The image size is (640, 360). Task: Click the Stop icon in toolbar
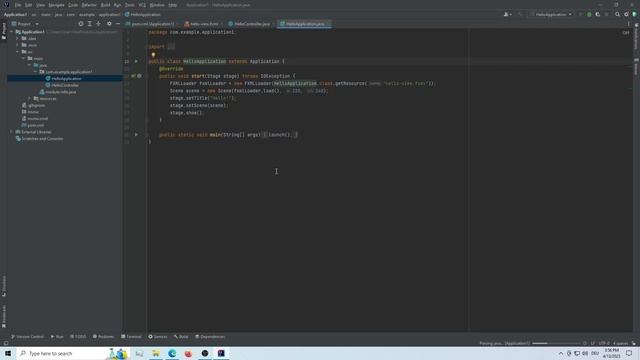tap(607, 14)
